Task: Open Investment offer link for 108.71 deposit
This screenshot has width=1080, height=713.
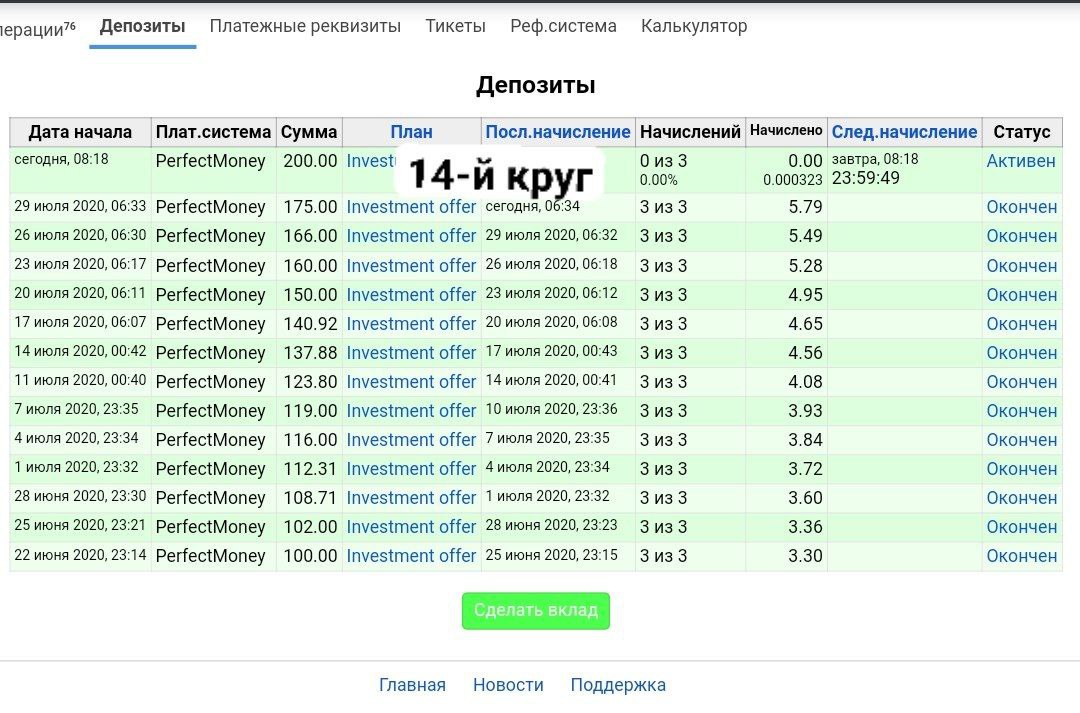Action: (x=411, y=497)
